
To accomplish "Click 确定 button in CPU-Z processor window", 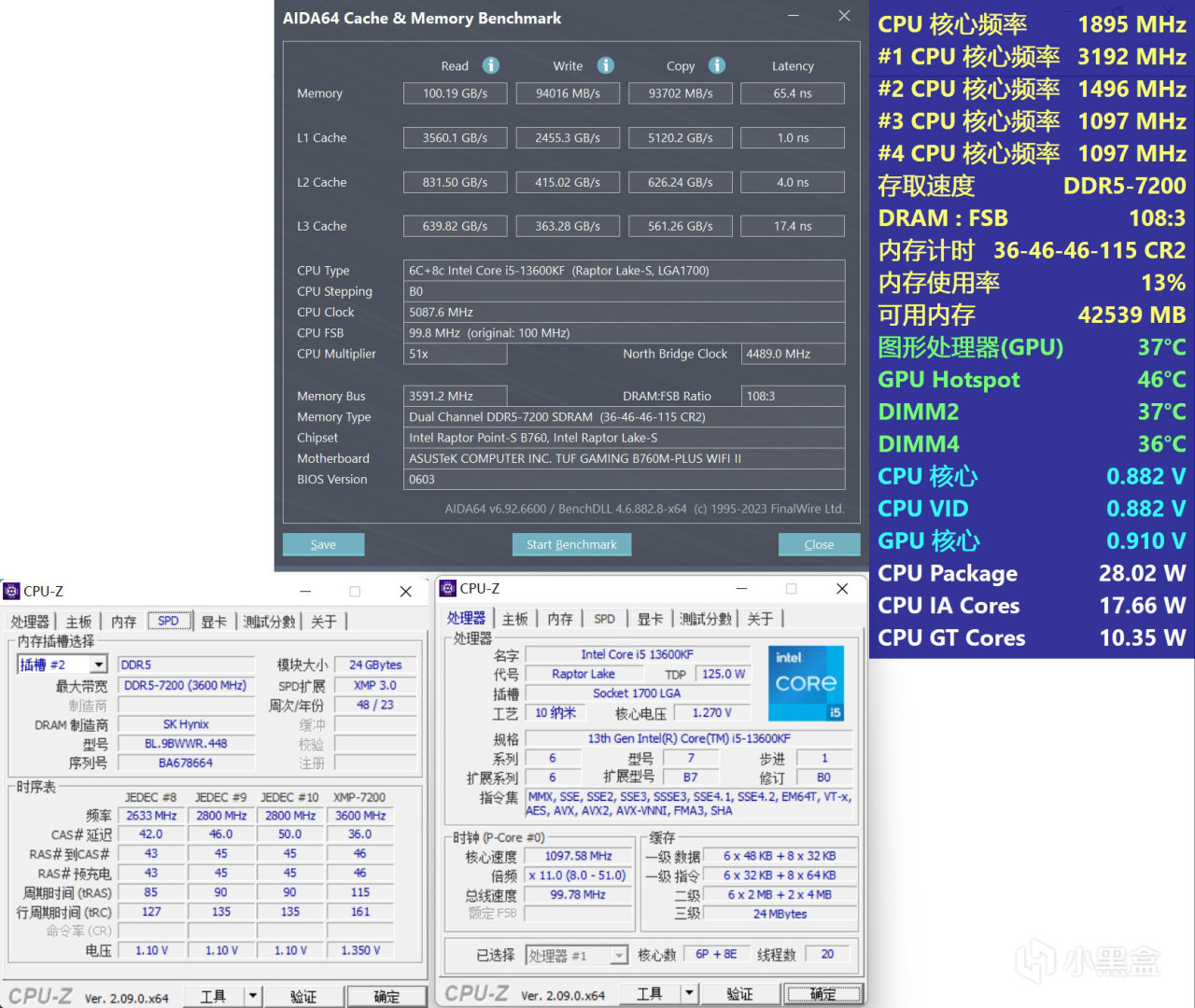I will [822, 994].
